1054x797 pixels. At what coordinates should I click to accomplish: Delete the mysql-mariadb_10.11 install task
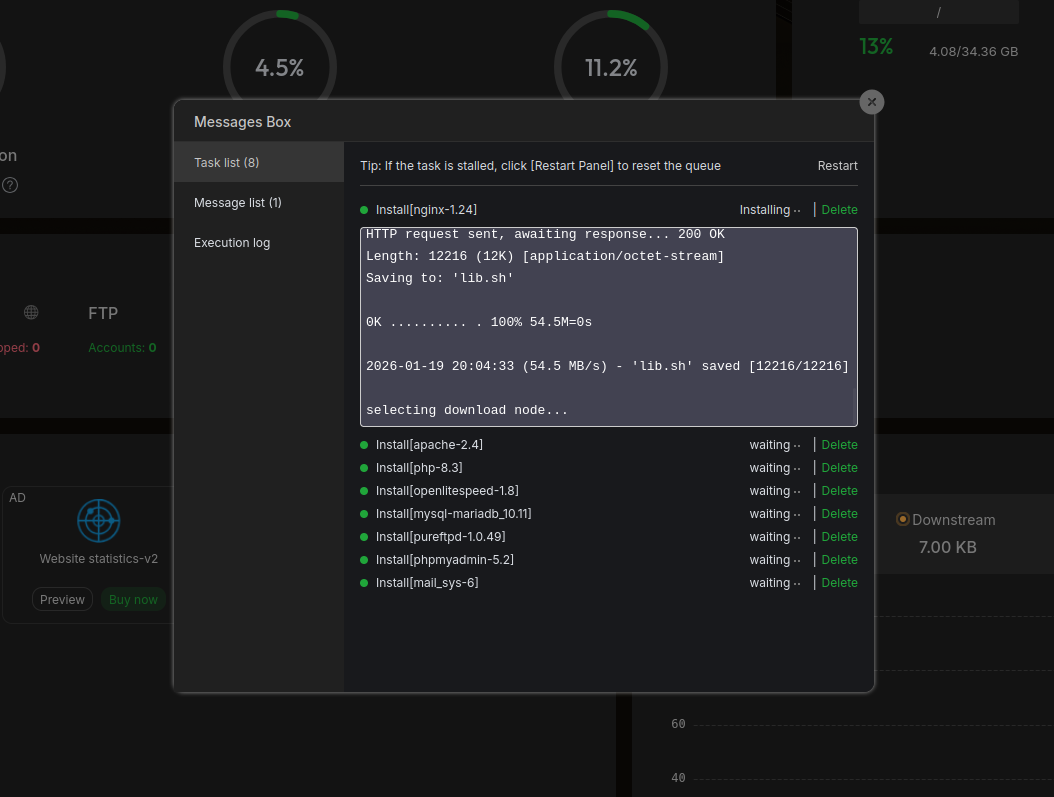click(x=839, y=514)
